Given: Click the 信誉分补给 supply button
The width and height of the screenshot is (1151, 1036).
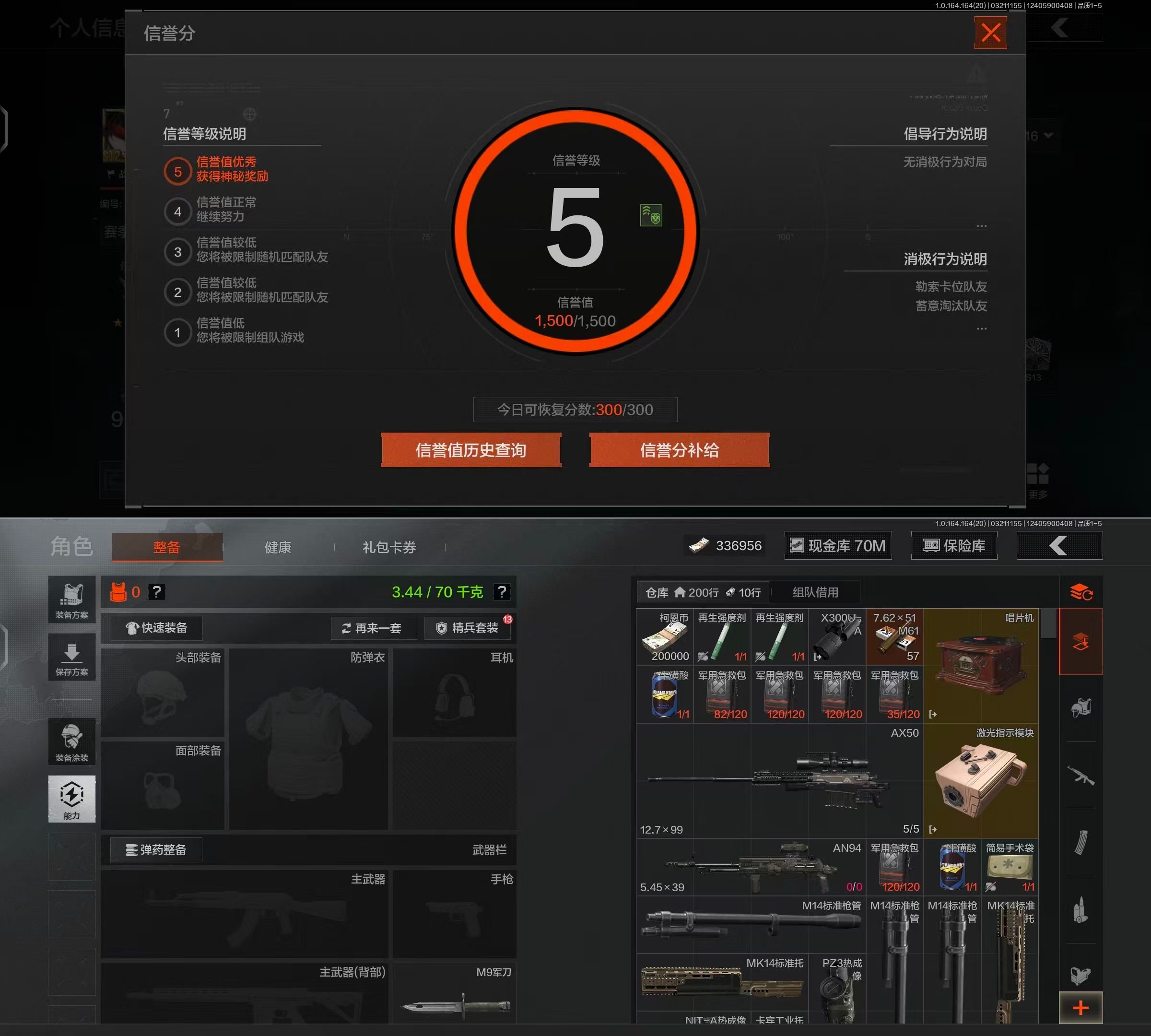Looking at the screenshot, I should (679, 450).
